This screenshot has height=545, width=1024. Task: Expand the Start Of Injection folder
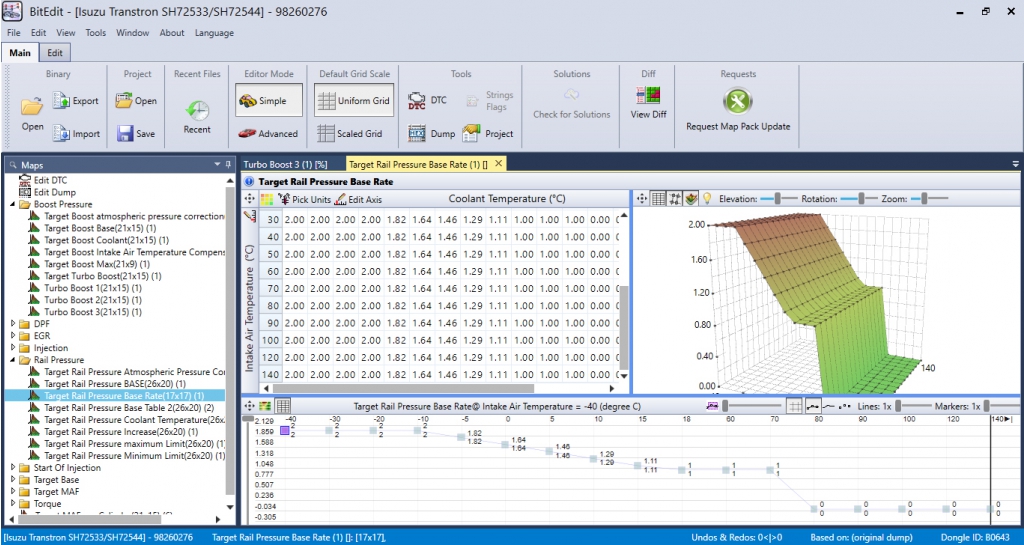click(13, 467)
